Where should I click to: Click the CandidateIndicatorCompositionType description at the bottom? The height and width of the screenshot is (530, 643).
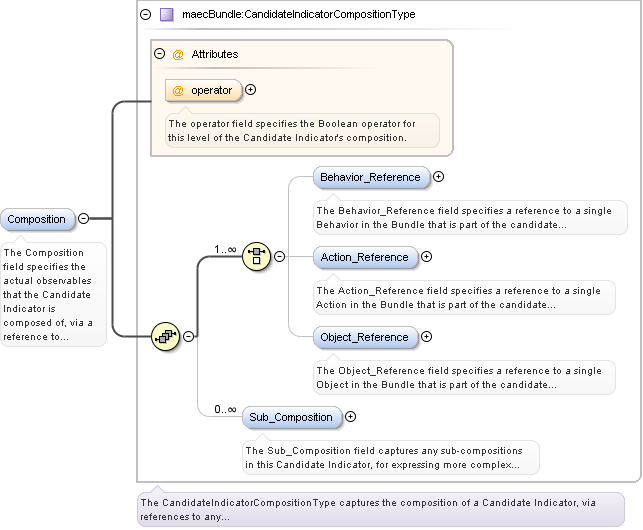[380, 509]
